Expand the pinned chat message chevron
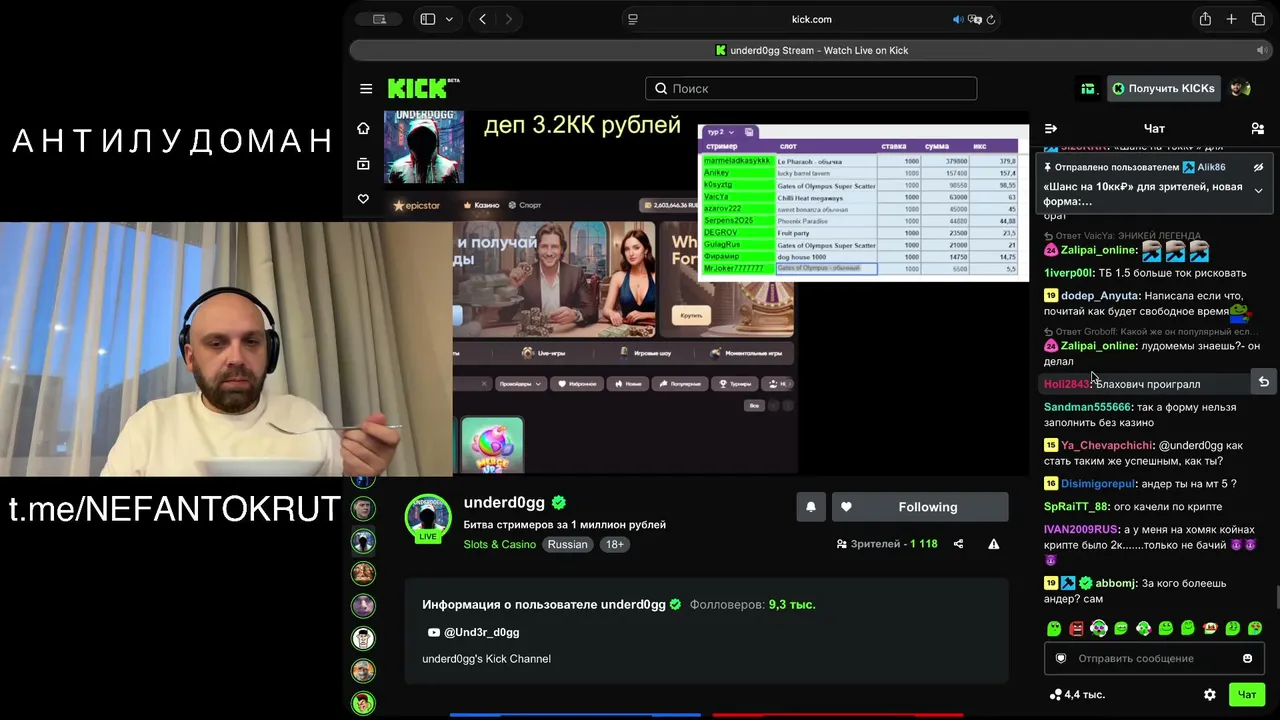The width and height of the screenshot is (1280, 720). click(x=1259, y=190)
